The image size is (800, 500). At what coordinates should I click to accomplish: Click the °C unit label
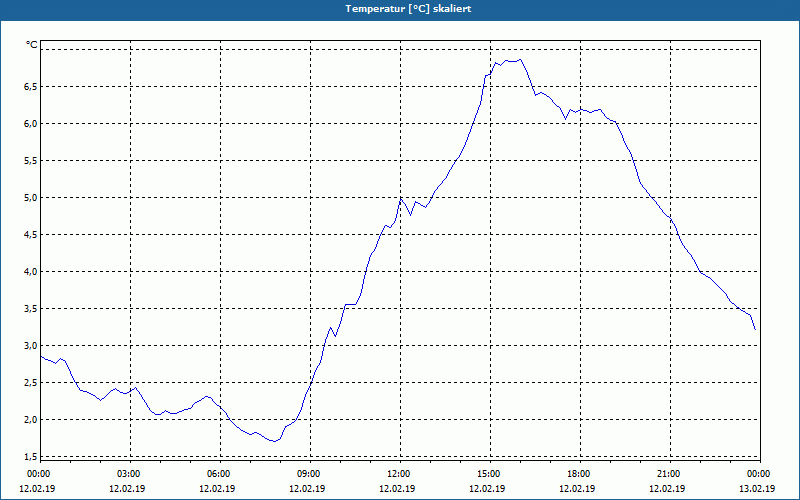click(32, 45)
